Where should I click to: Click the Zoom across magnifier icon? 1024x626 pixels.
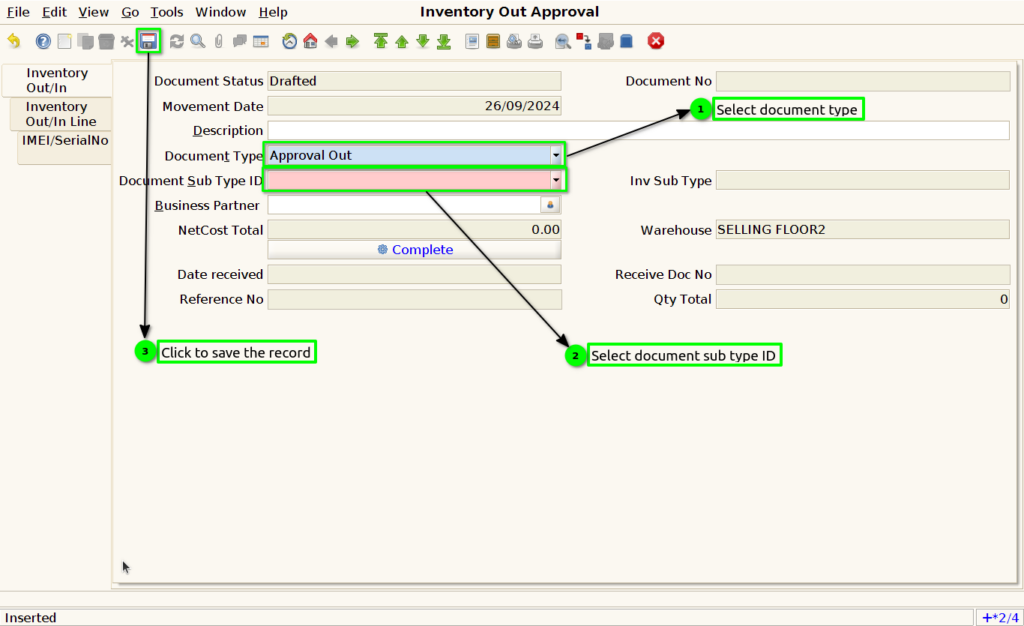(x=563, y=41)
